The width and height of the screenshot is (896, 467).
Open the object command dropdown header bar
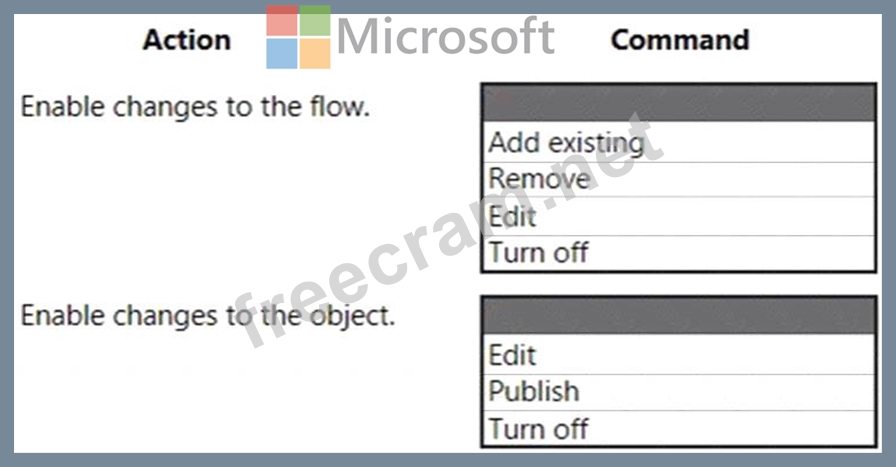click(x=679, y=315)
